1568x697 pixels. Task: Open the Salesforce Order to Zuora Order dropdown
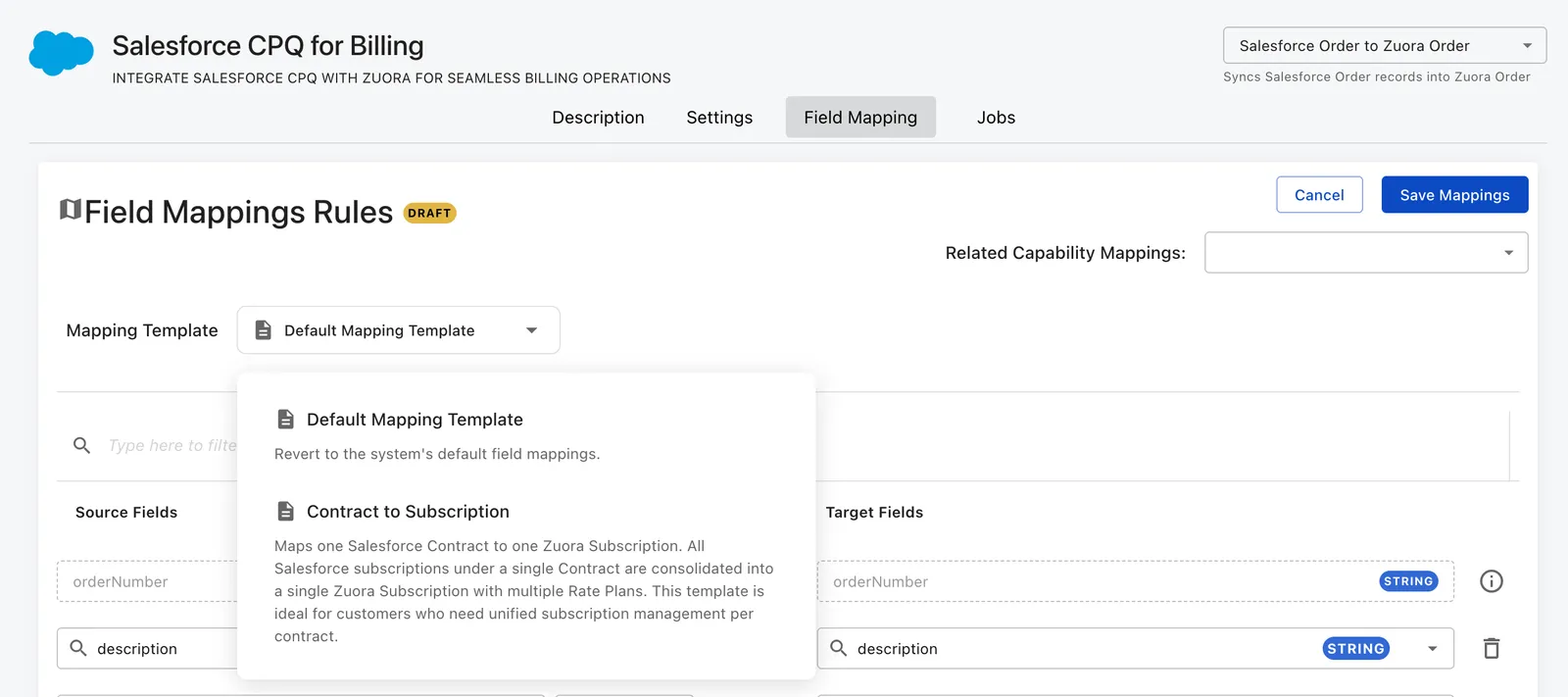tap(1385, 46)
